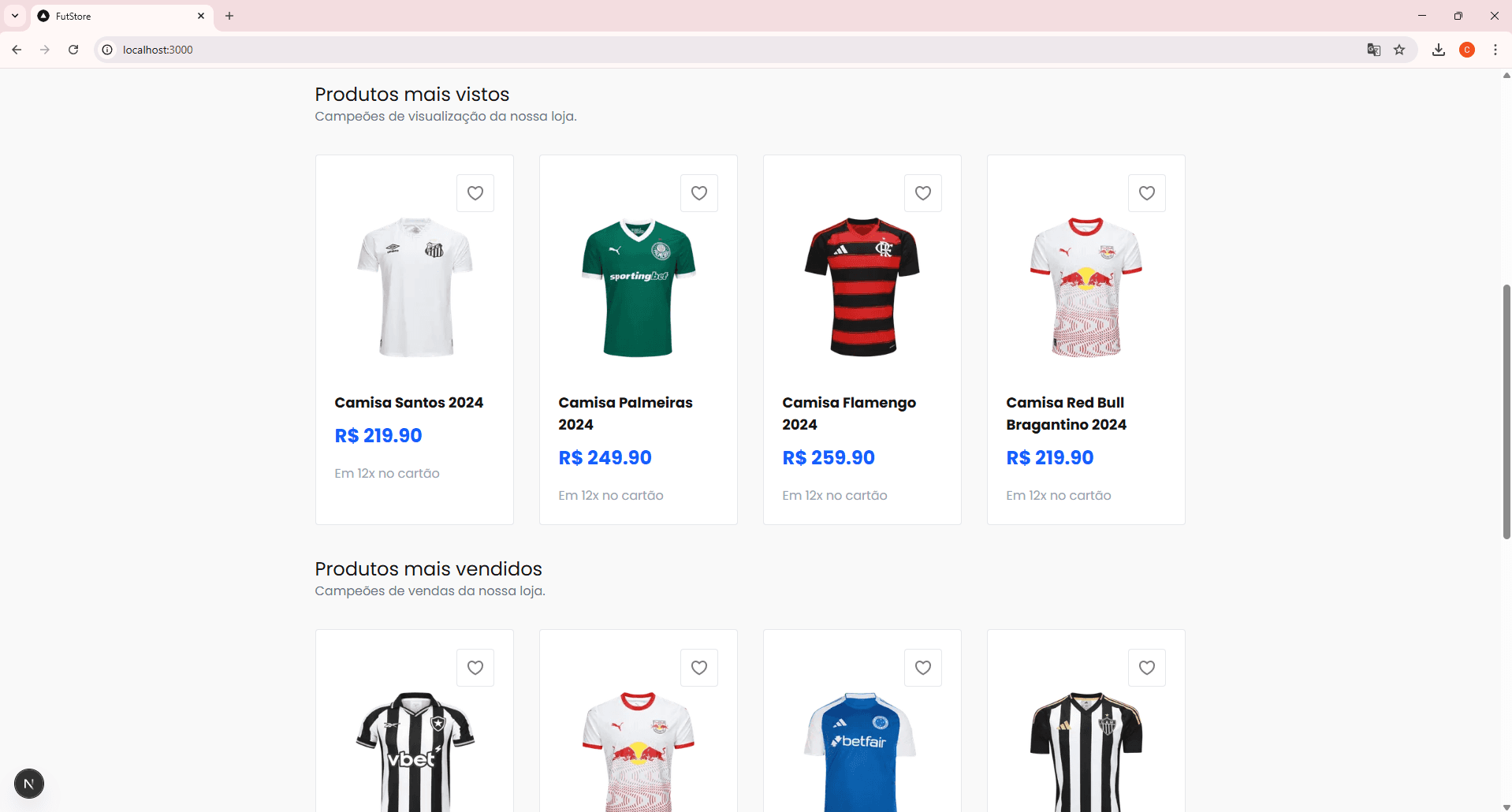1512x812 pixels.
Task: Toggle favorite on Camisa Red Bull Bragantino 2024
Action: pos(1145,192)
